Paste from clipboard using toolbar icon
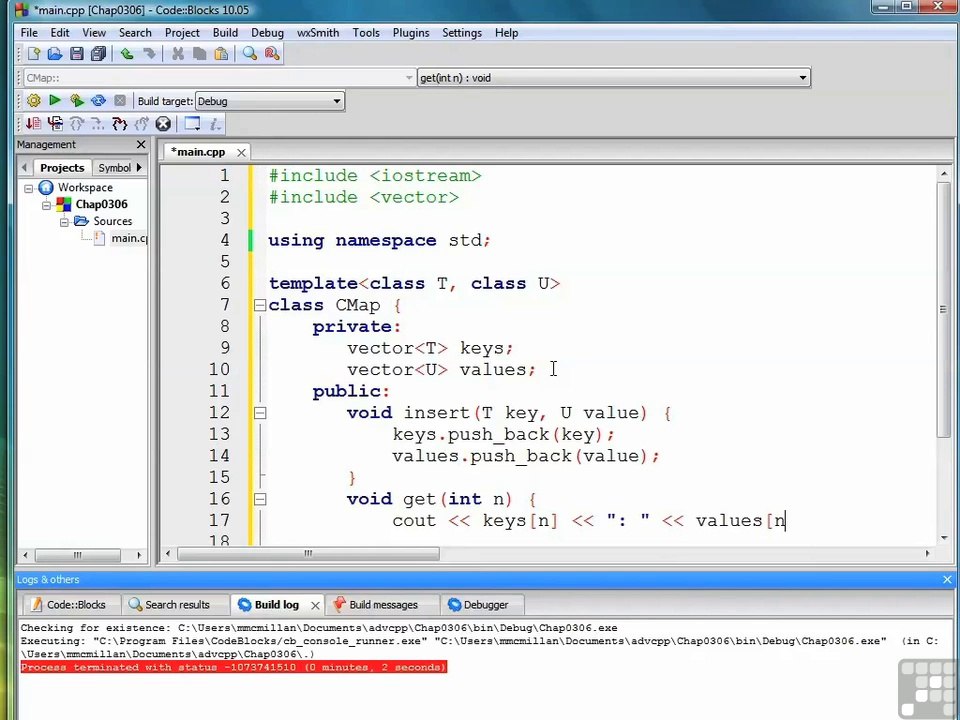Screen dimensions: 960x720 point(221,54)
